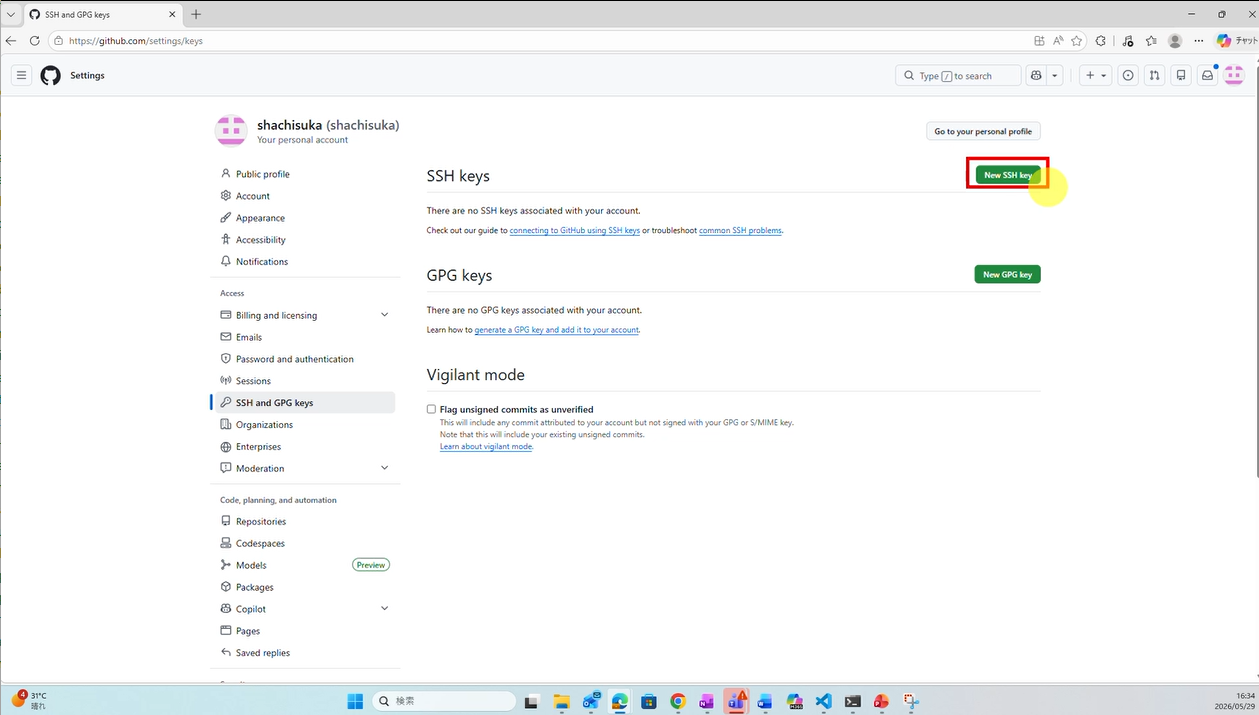
Task: Open the Repositories icon in GitHub header
Action: pyautogui.click(x=1181, y=75)
